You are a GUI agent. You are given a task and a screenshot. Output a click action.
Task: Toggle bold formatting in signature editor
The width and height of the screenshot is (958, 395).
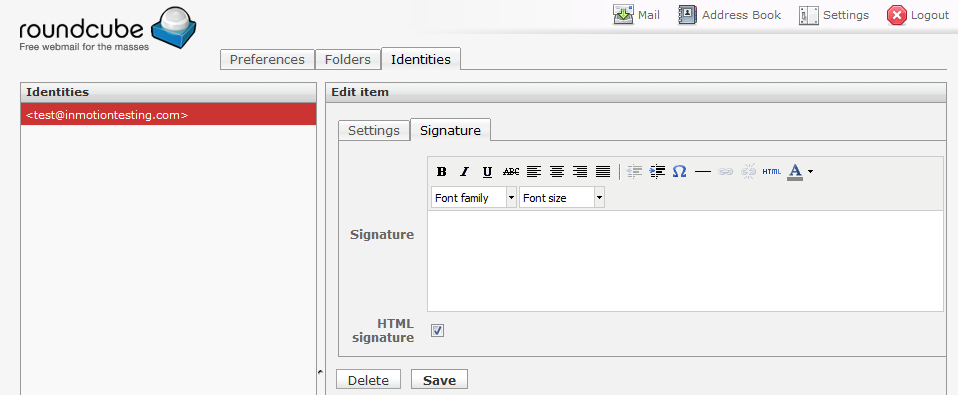click(442, 172)
